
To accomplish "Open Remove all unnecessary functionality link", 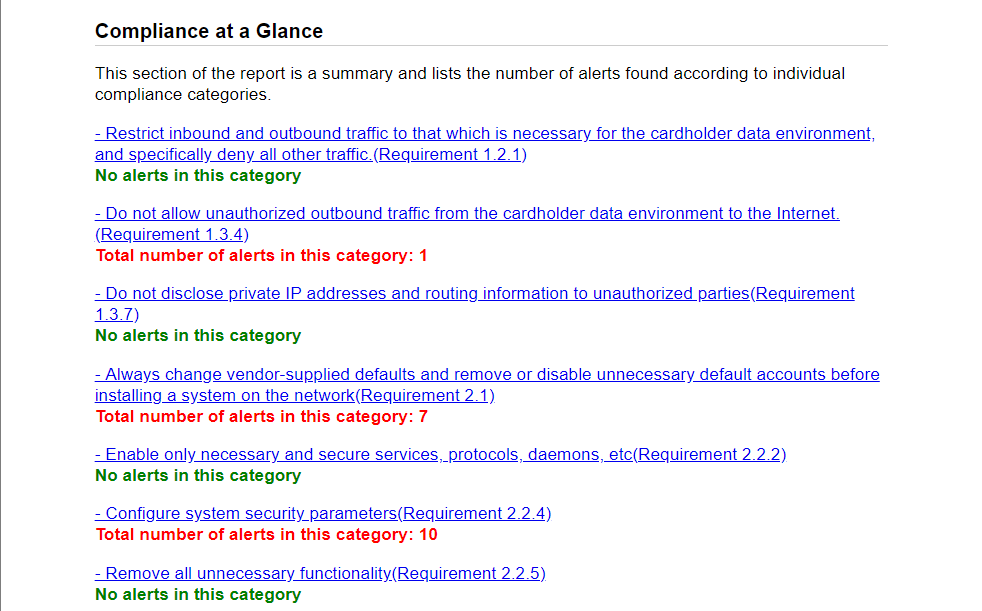I will (320, 573).
